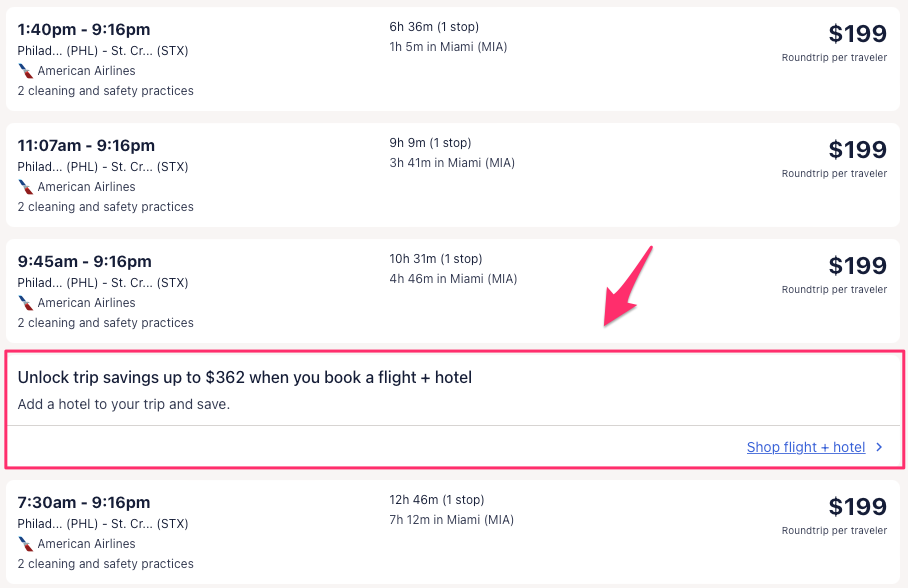
Task: View cleaning and safety practices for 1:40pm flight
Action: coord(105,91)
